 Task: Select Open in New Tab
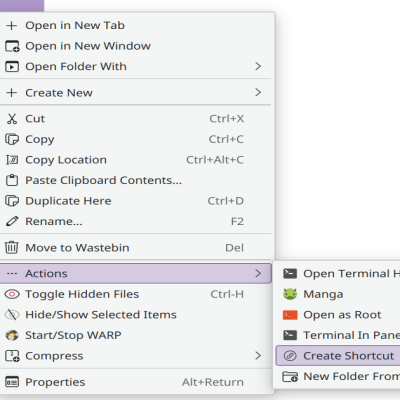pyautogui.click(x=136, y=25)
